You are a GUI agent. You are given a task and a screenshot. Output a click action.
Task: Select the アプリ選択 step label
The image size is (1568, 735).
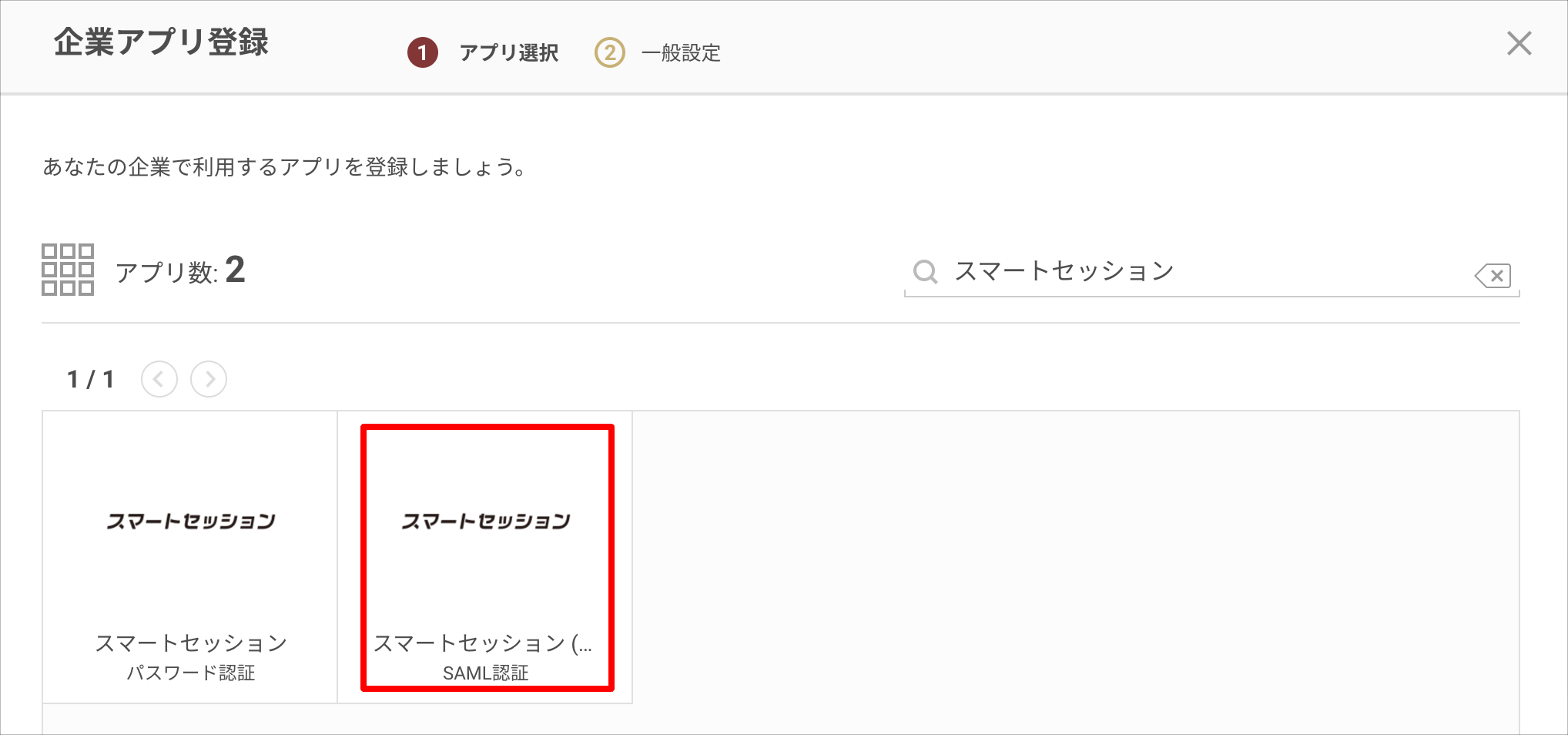pyautogui.click(x=509, y=52)
